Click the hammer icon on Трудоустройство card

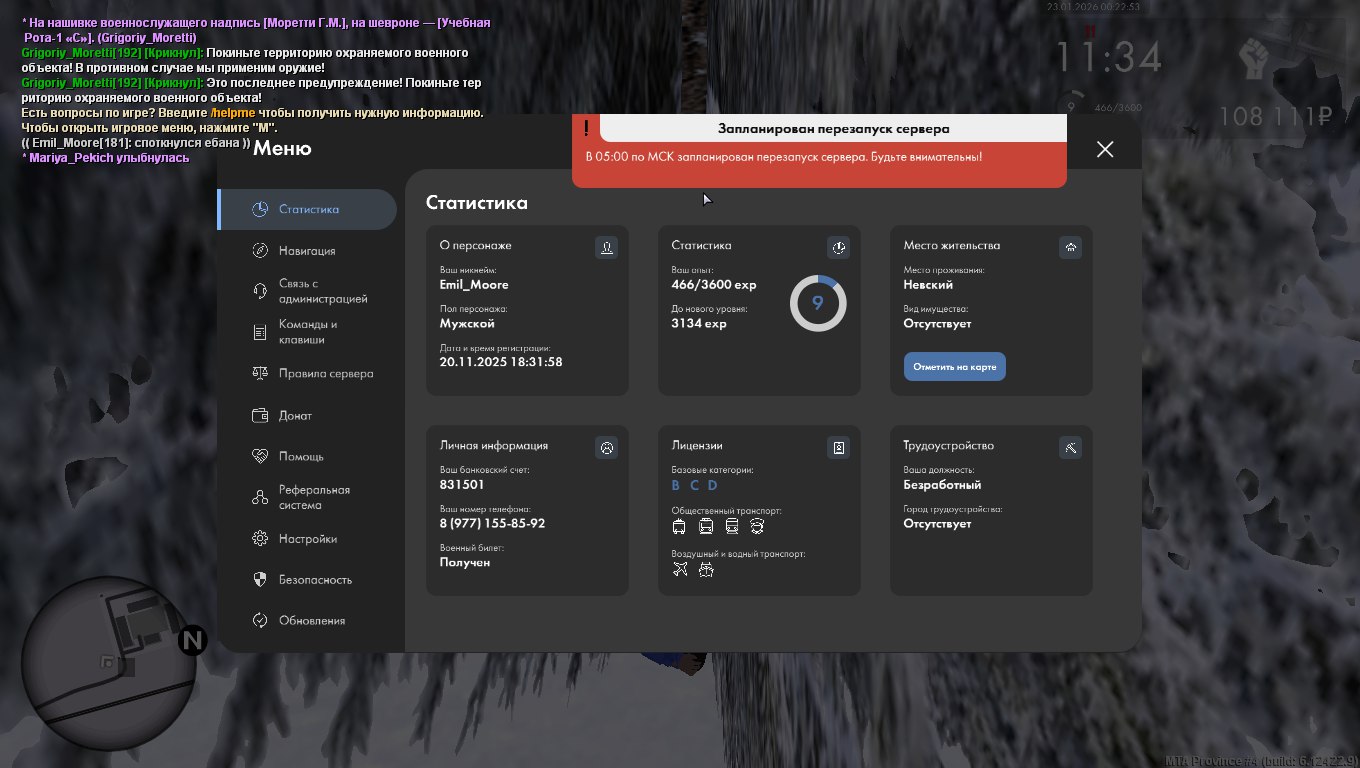point(1070,448)
